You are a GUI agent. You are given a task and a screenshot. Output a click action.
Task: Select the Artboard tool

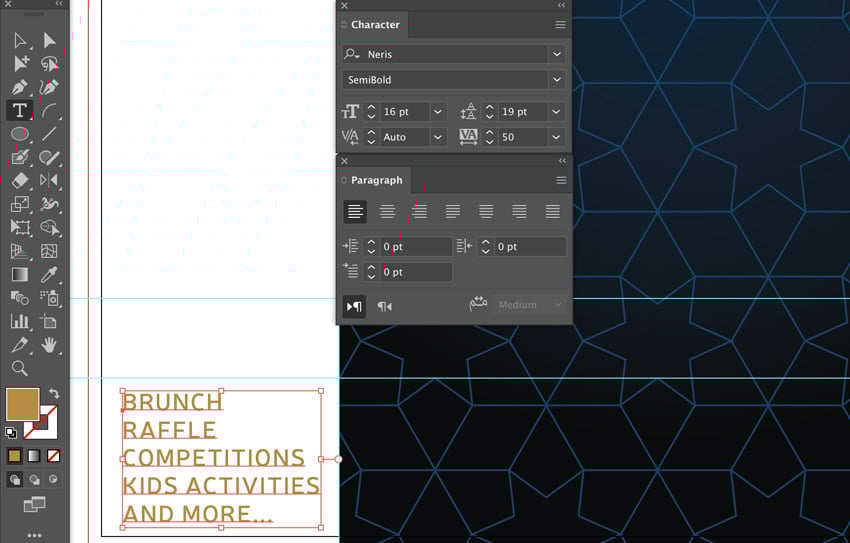(x=49, y=321)
